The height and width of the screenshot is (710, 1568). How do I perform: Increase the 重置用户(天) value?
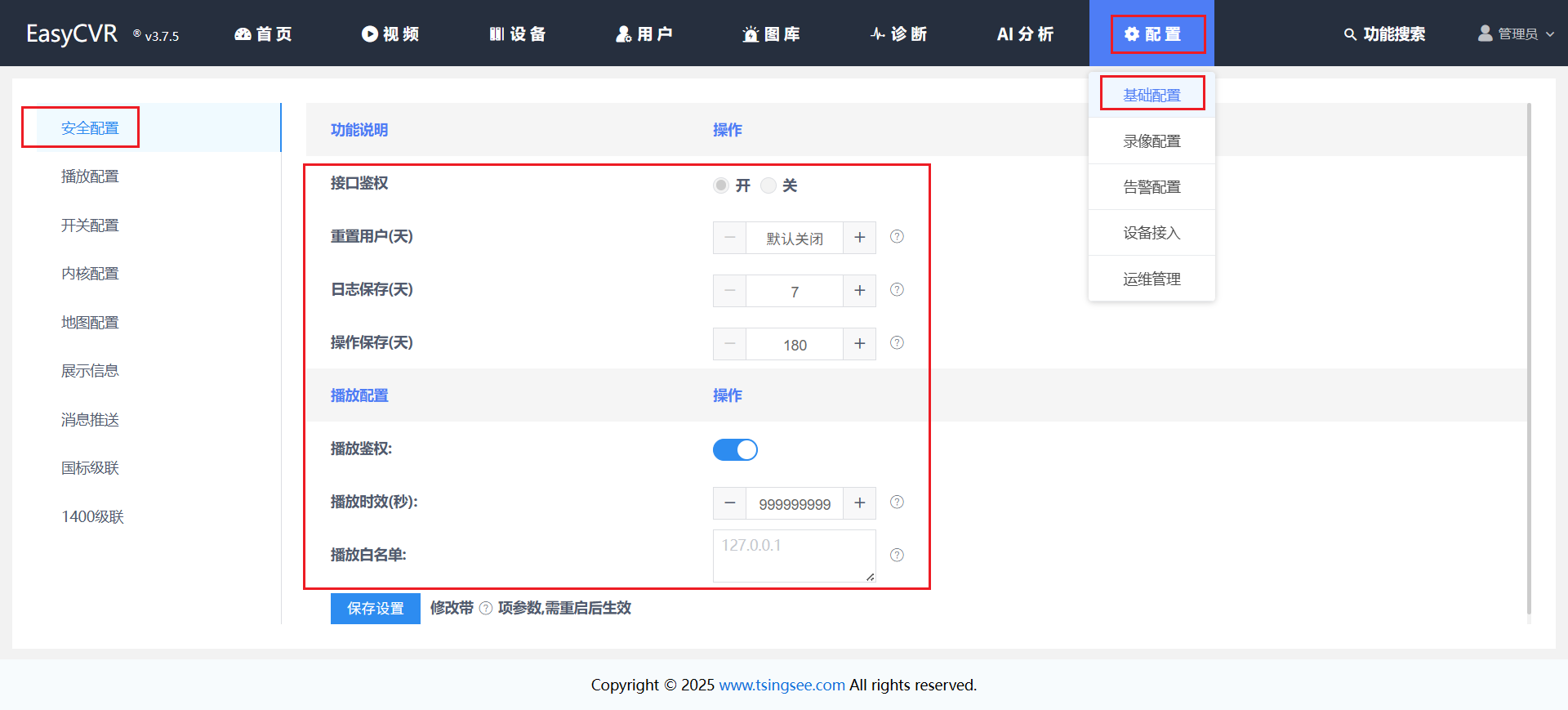pyautogui.click(x=859, y=238)
